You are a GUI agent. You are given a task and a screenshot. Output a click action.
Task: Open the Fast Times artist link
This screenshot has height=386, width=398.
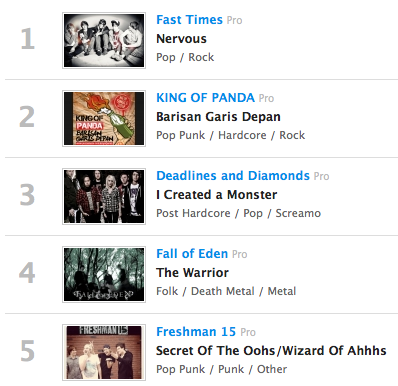[189, 20]
